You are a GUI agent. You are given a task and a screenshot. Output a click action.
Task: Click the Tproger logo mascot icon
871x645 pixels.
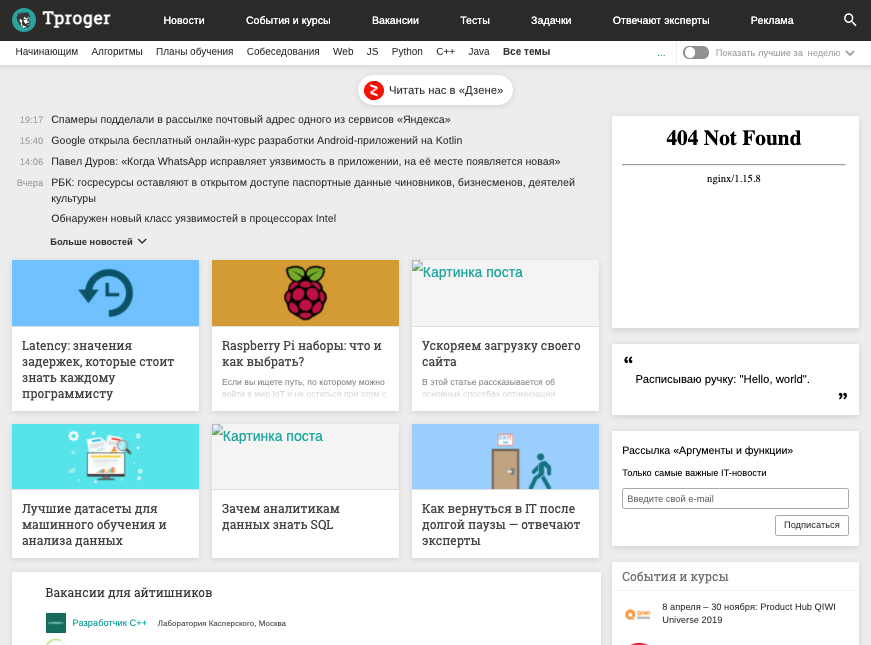24,20
